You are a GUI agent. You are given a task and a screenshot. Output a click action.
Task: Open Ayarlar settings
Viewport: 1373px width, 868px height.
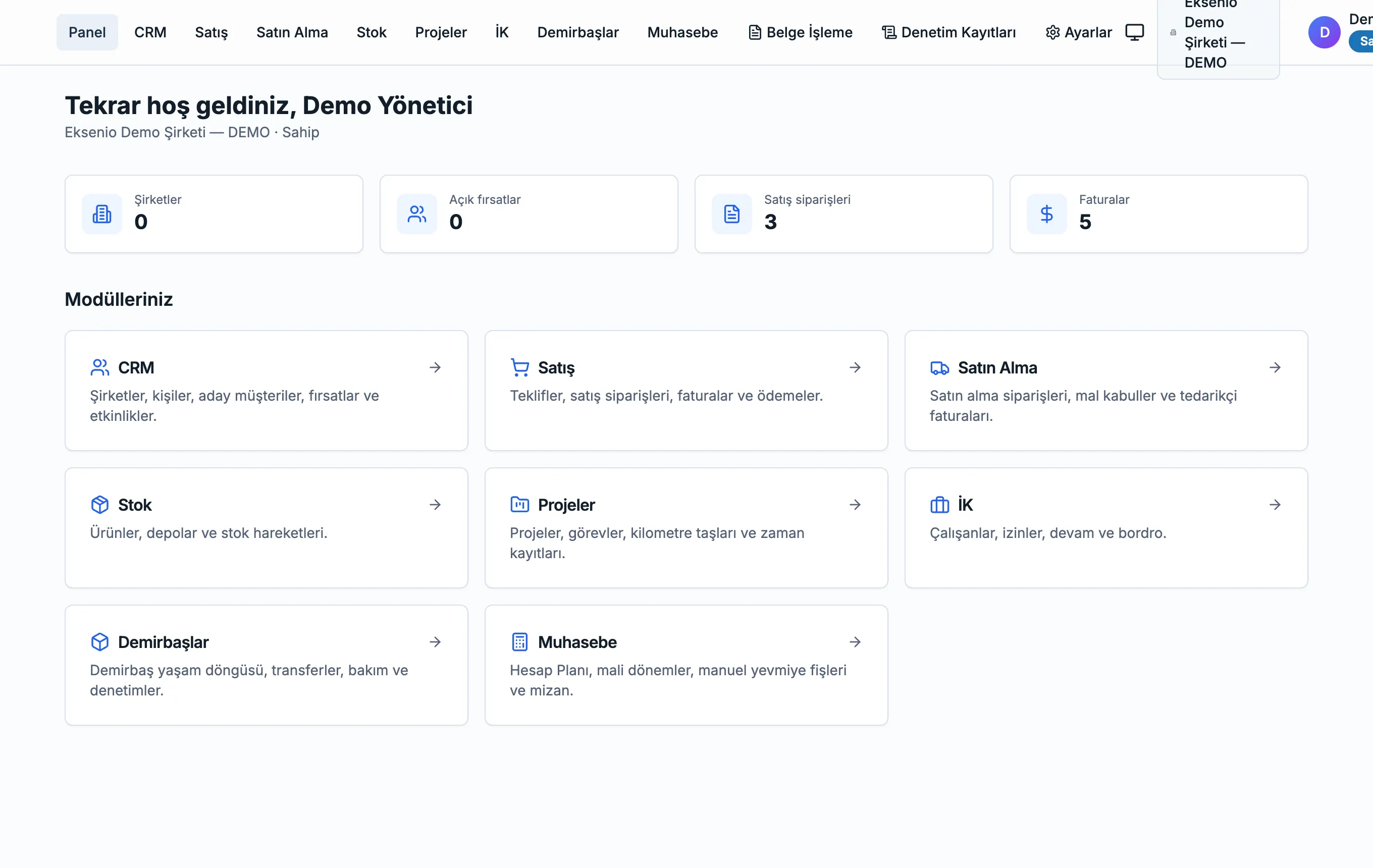coord(1078,32)
